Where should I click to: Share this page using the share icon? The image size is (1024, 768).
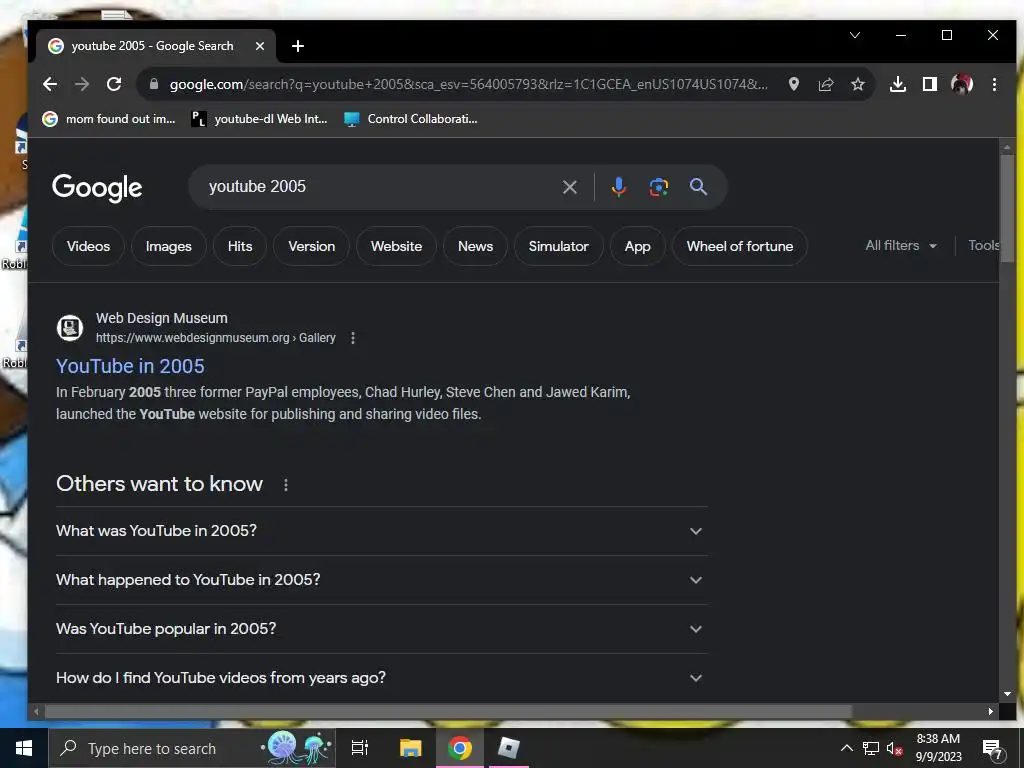(x=825, y=84)
